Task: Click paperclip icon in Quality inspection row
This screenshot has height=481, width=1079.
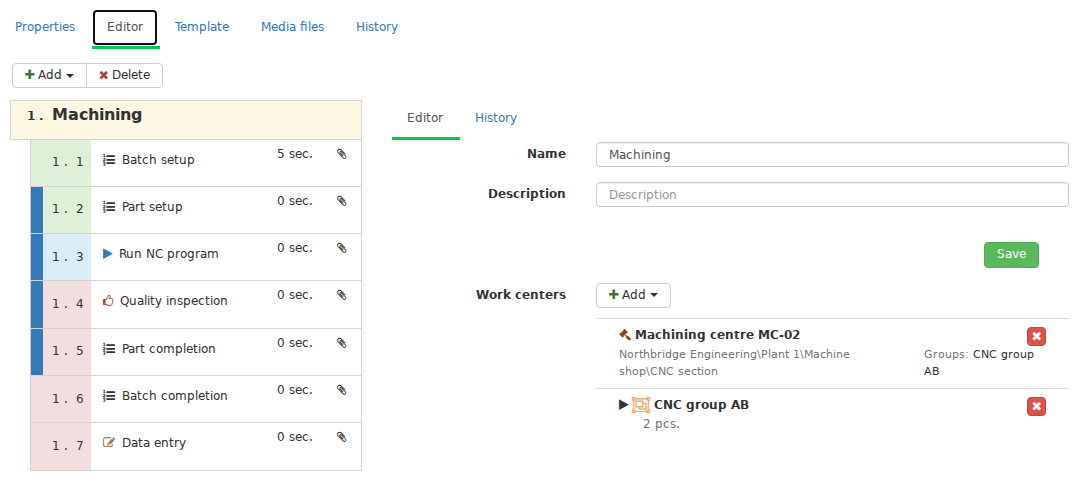Action: pyautogui.click(x=341, y=295)
